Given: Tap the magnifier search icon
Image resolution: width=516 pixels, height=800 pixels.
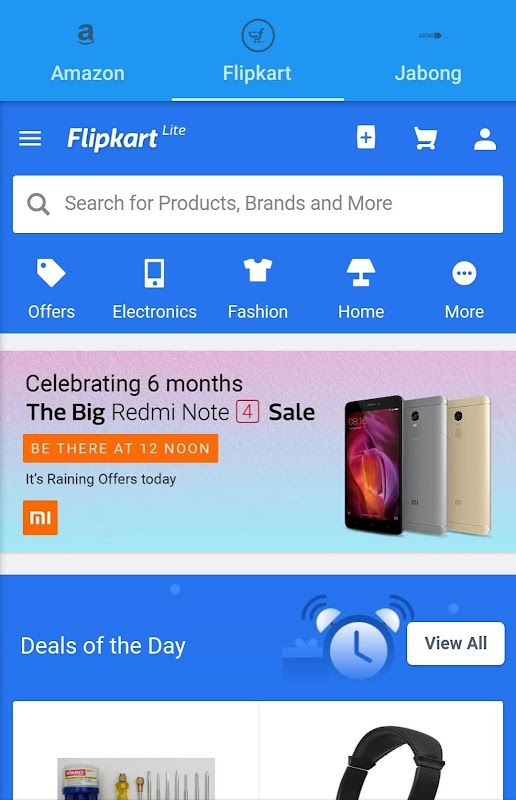Looking at the screenshot, I should (x=38, y=204).
